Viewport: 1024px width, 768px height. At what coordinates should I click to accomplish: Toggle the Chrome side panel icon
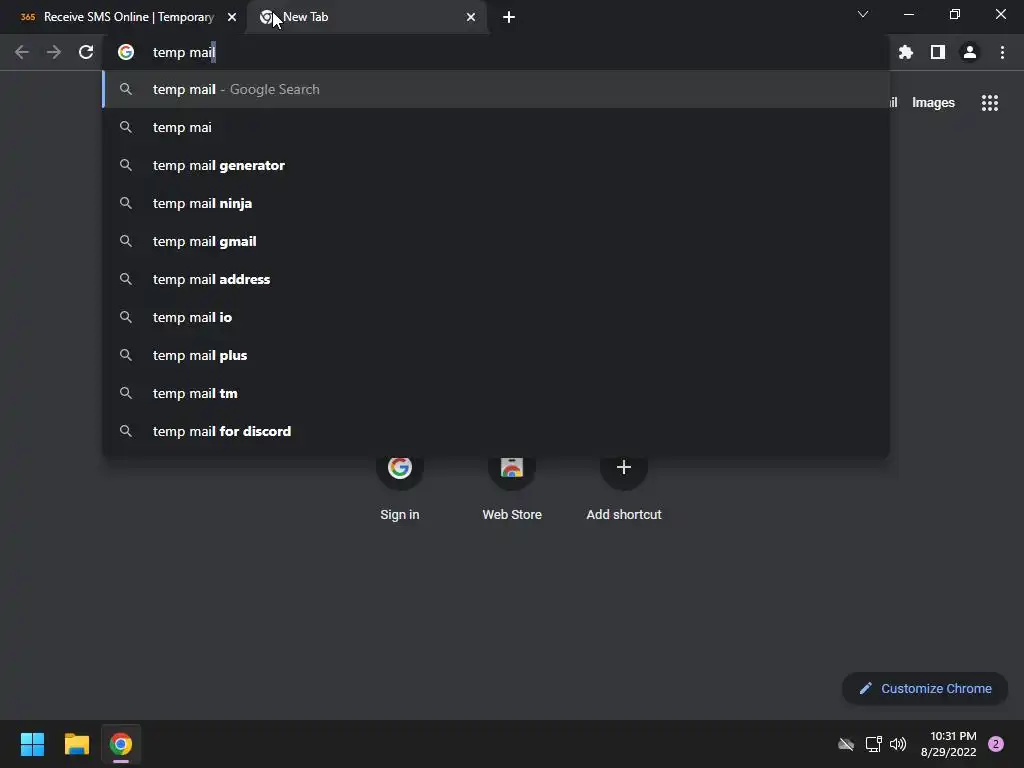pyautogui.click(x=937, y=52)
